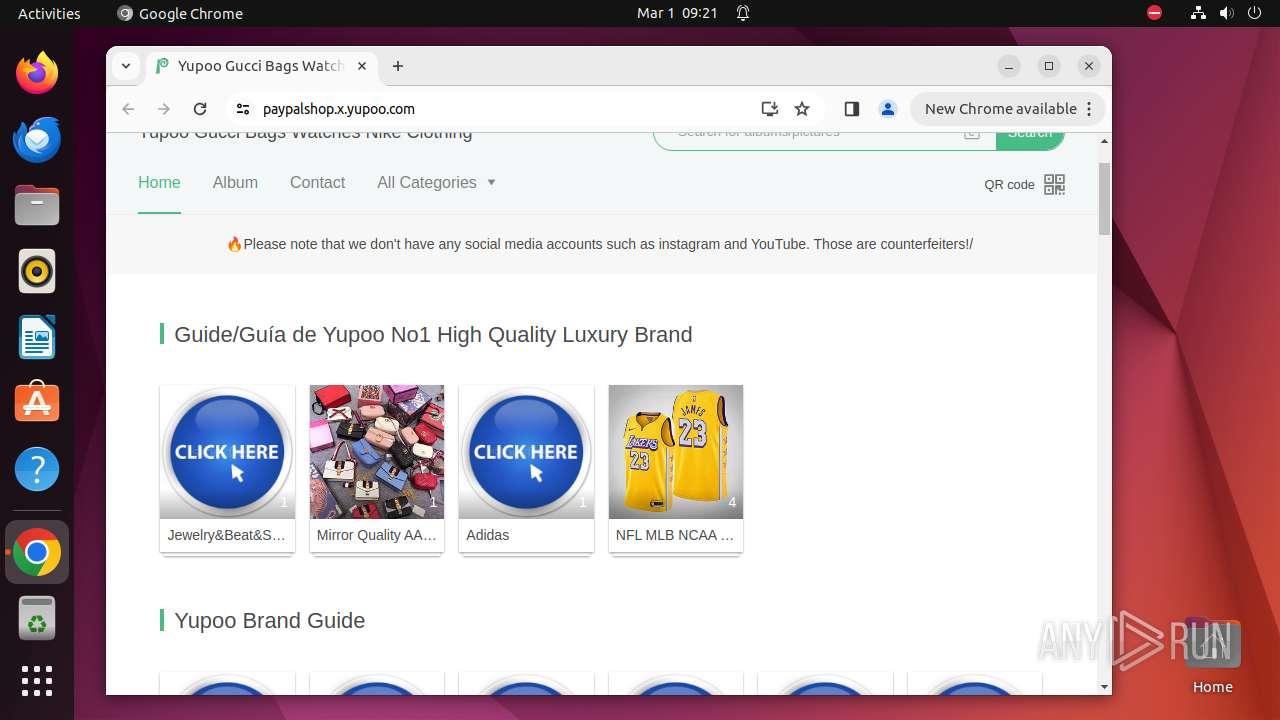The height and width of the screenshot is (720, 1280).
Task: Open the Adidas album thumbnail
Action: tap(526, 452)
